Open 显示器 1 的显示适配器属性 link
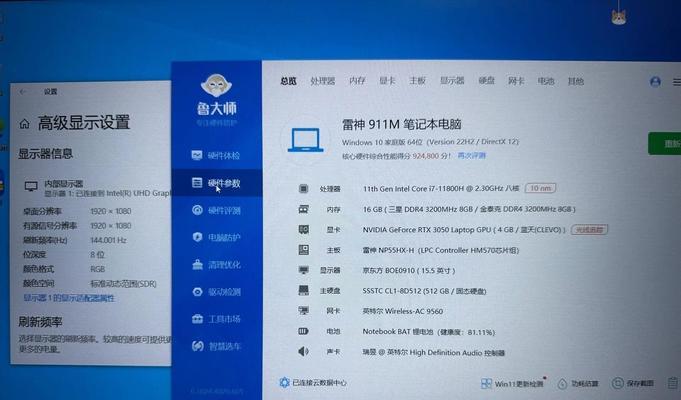This screenshot has width=681, height=400. 69,298
